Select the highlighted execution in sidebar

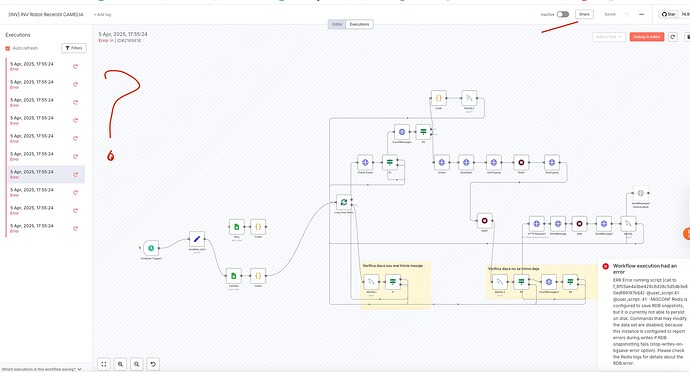click(46, 174)
